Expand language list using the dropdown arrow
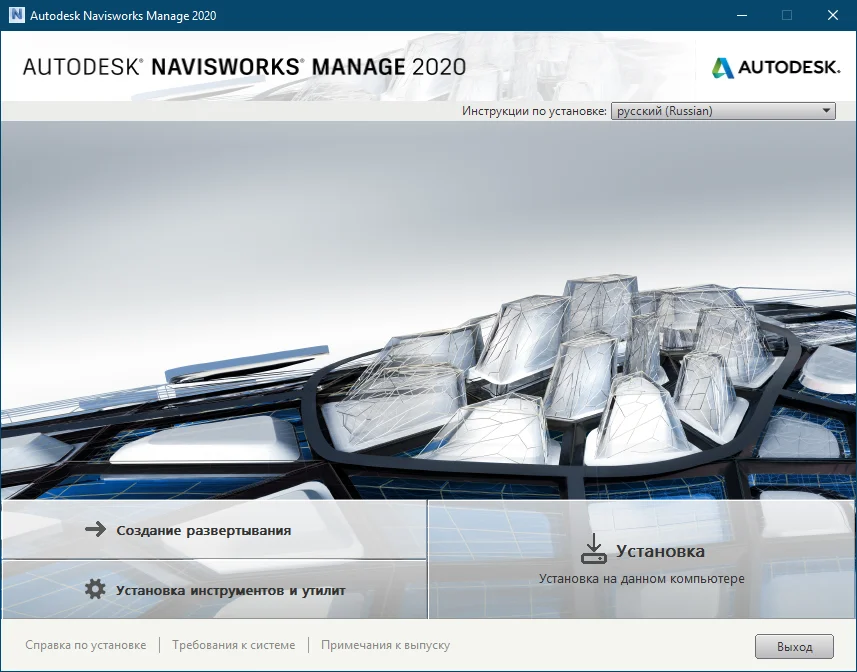The image size is (857, 672). point(826,111)
